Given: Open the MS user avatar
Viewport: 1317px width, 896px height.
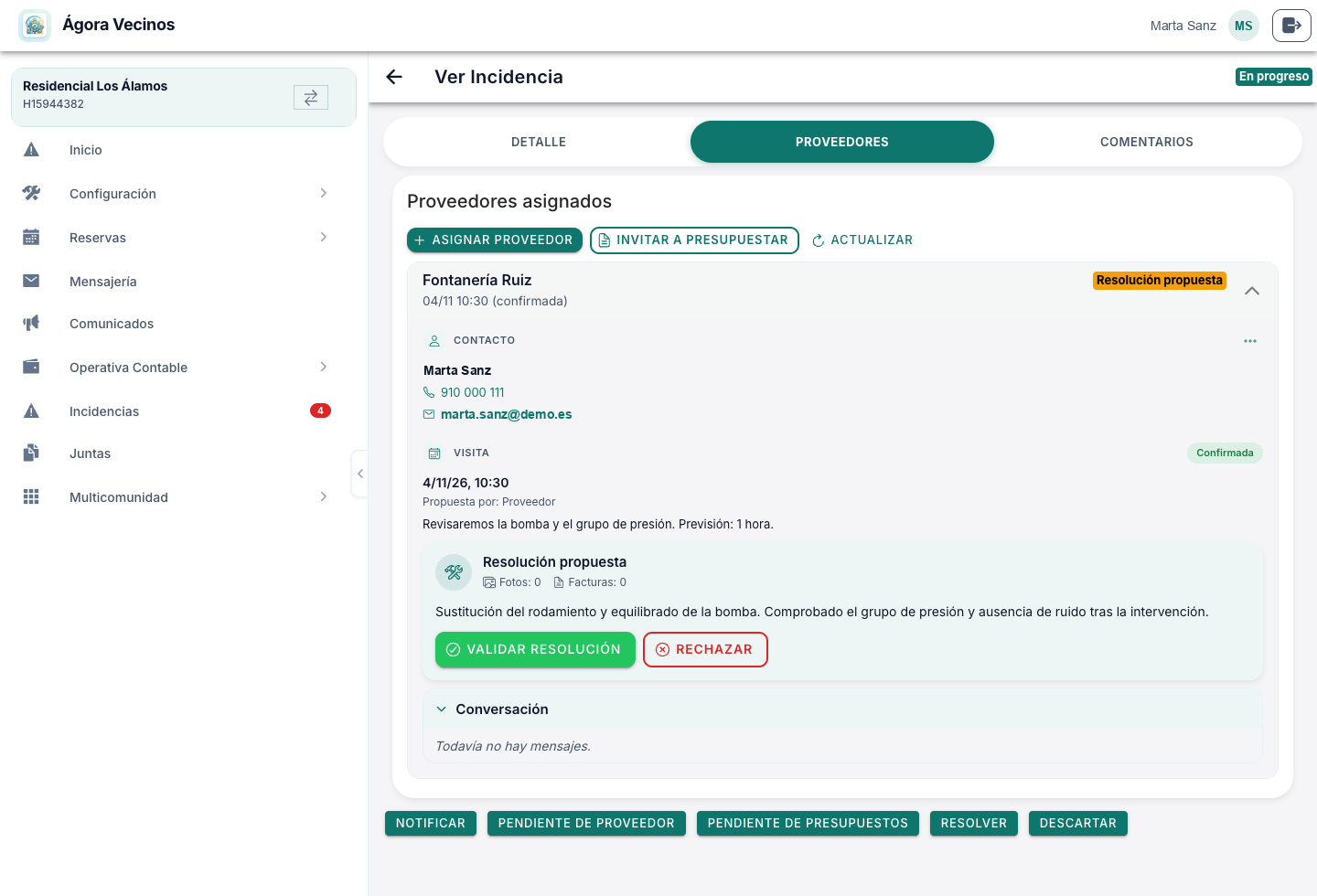Looking at the screenshot, I should 1244,26.
